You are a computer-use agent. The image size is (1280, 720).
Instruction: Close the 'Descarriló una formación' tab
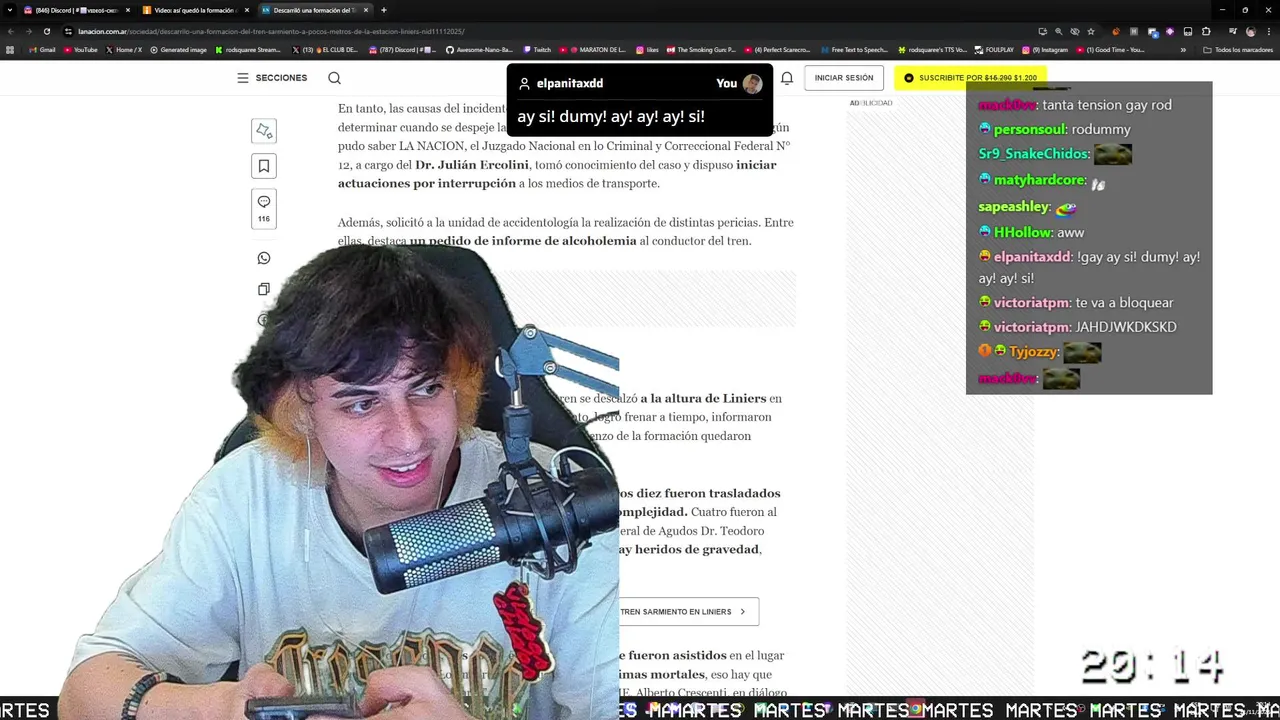[x=366, y=10]
